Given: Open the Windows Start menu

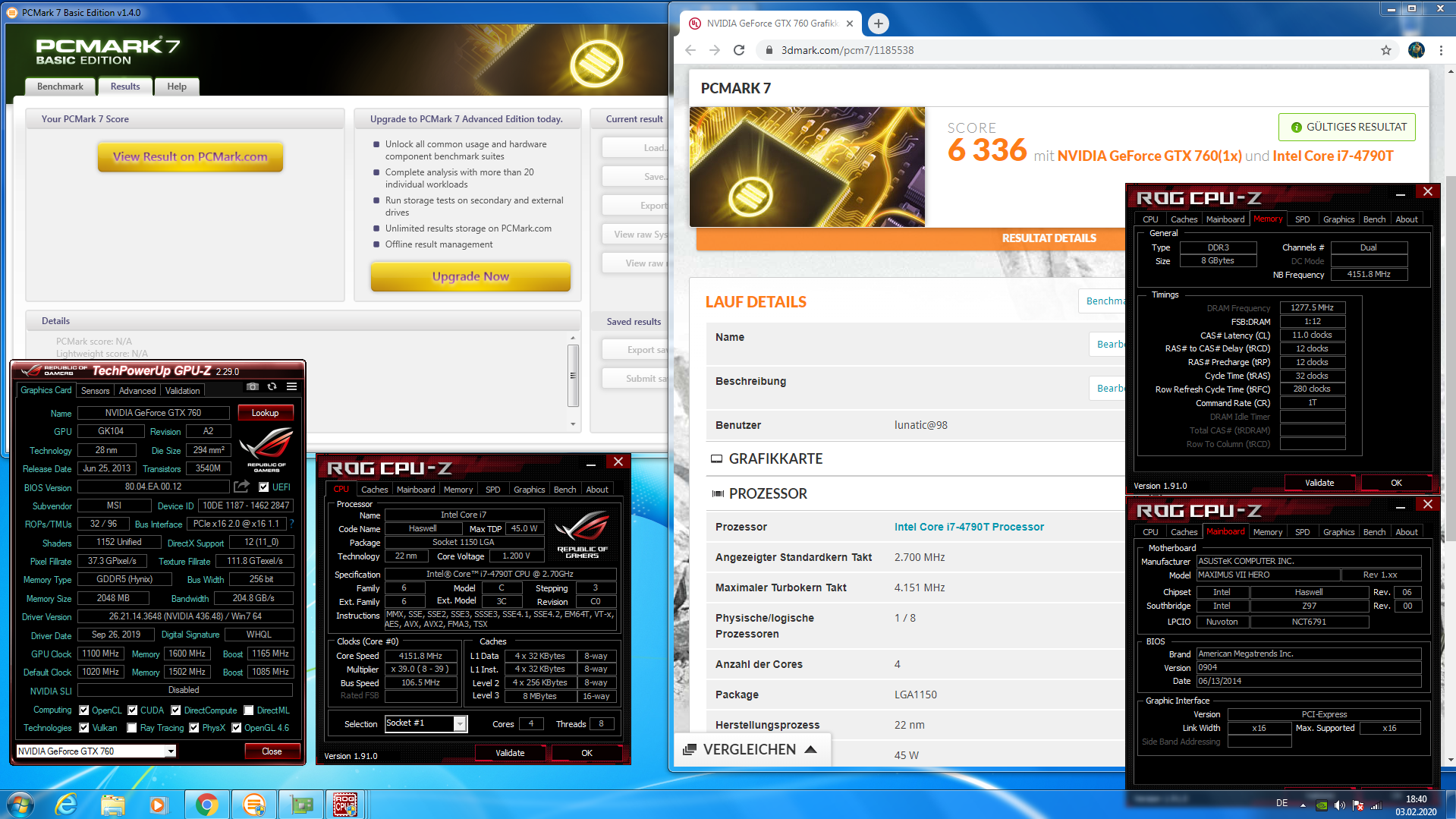Looking at the screenshot, I should tap(20, 805).
